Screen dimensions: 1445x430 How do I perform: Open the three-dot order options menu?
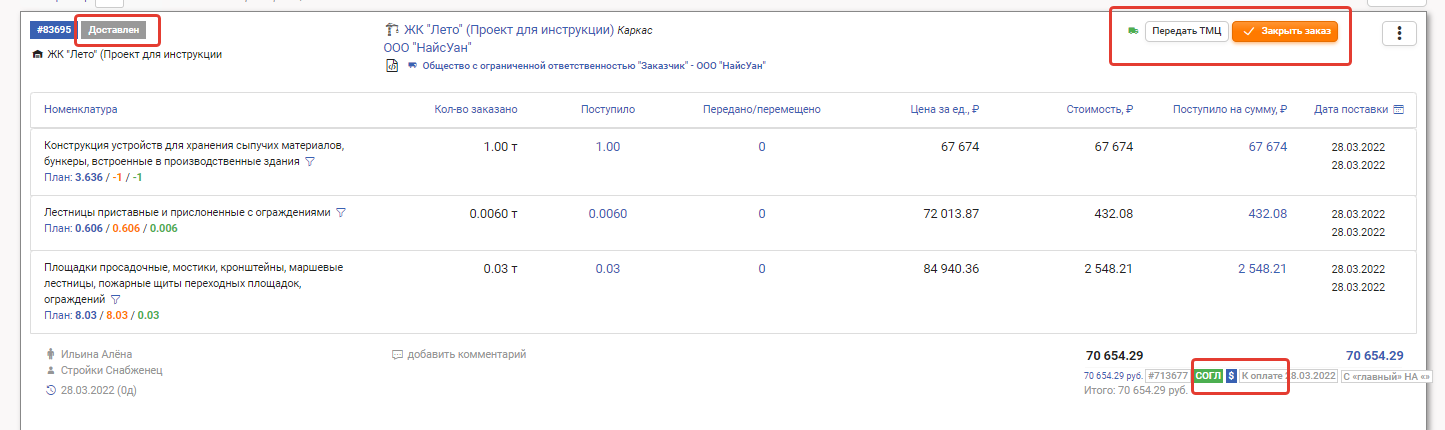[1399, 33]
